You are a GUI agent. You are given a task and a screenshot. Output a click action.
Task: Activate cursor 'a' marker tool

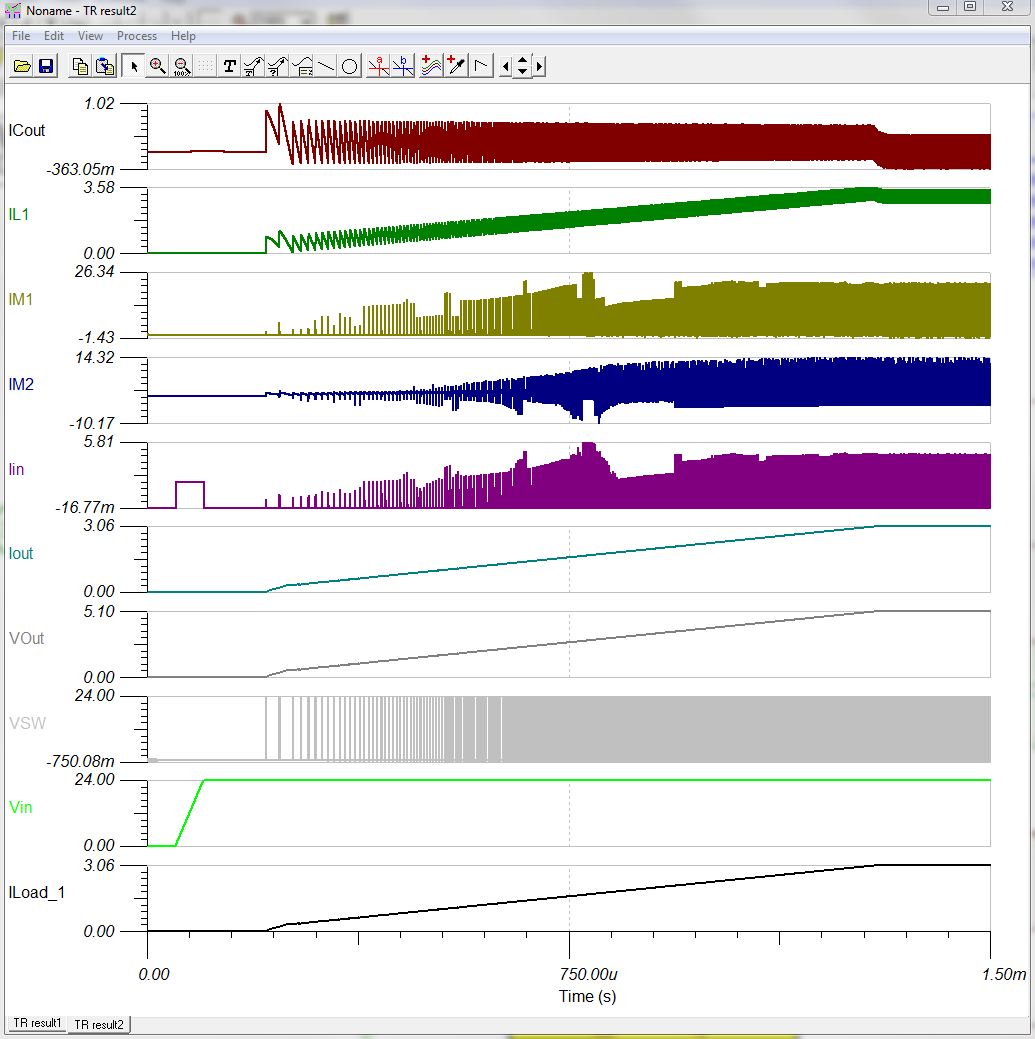pos(379,67)
